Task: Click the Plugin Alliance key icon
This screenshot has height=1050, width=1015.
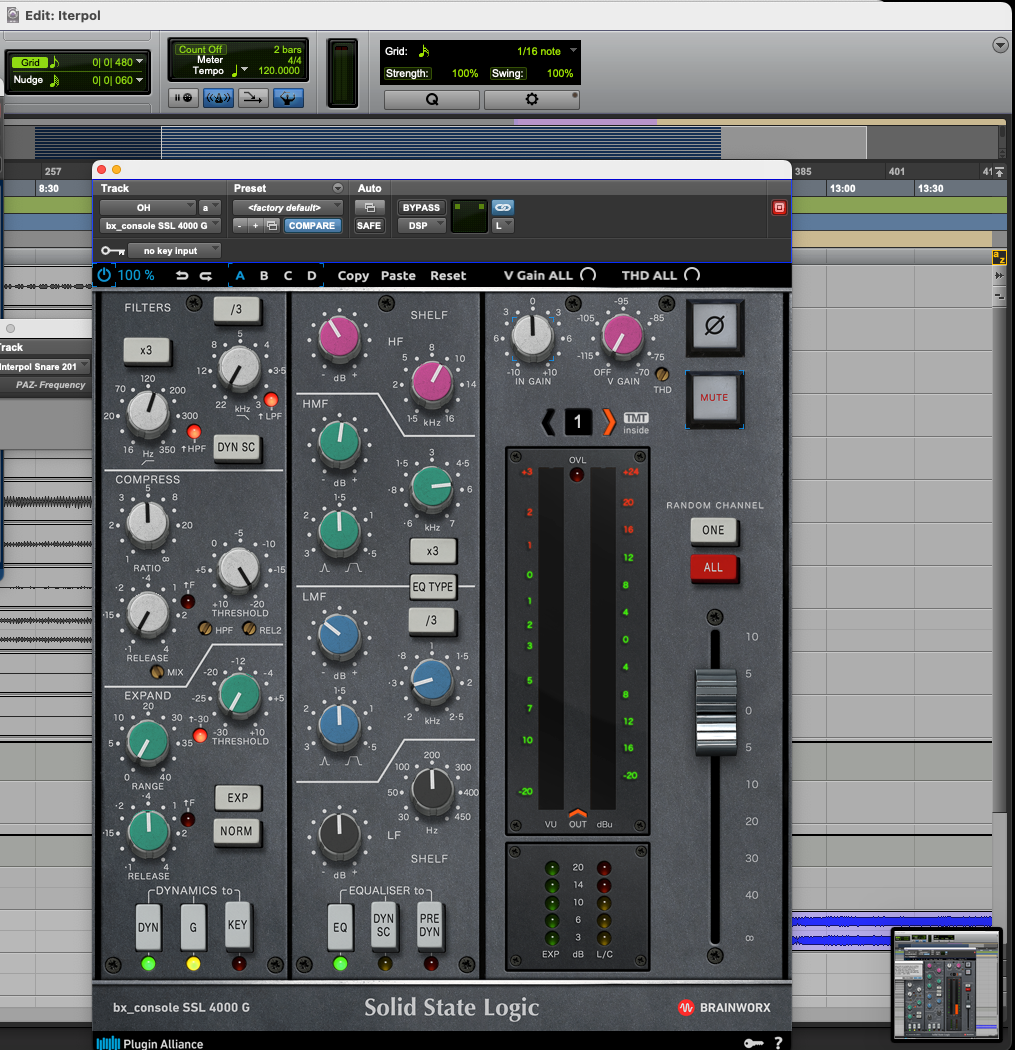Action: pos(753,1043)
